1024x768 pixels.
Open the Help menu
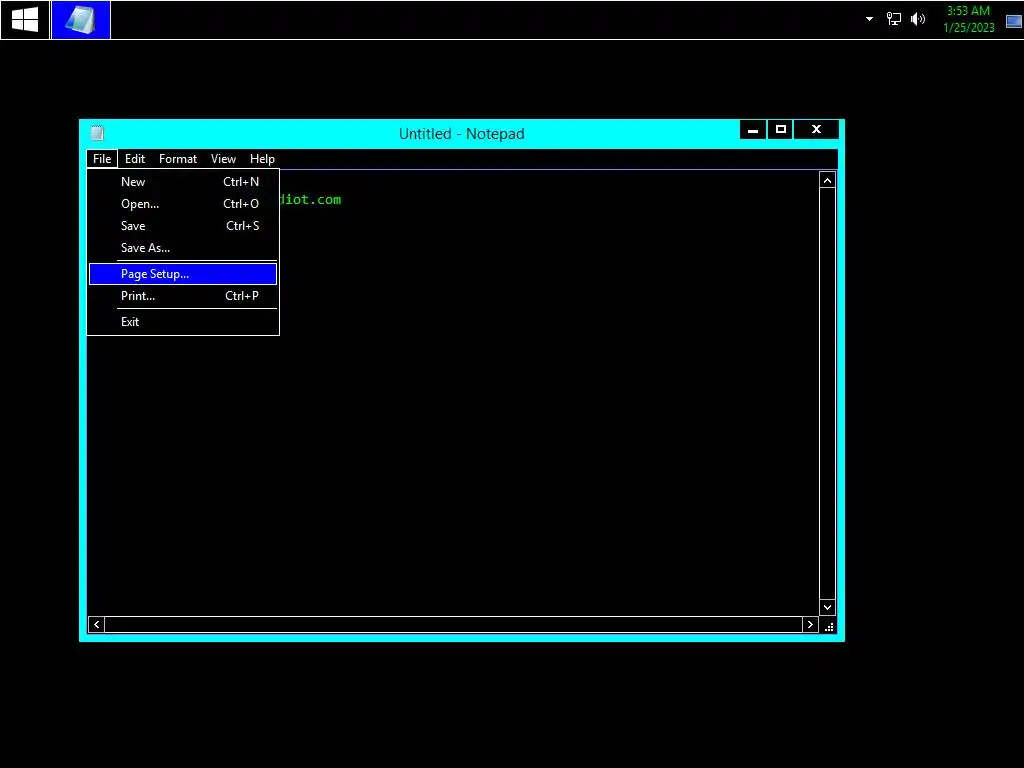pyautogui.click(x=263, y=159)
